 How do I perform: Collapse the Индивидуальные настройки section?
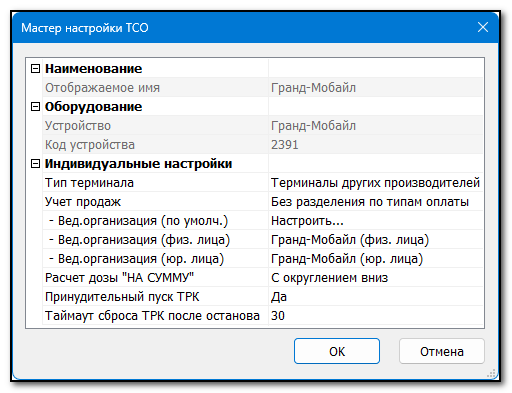pos(35,164)
